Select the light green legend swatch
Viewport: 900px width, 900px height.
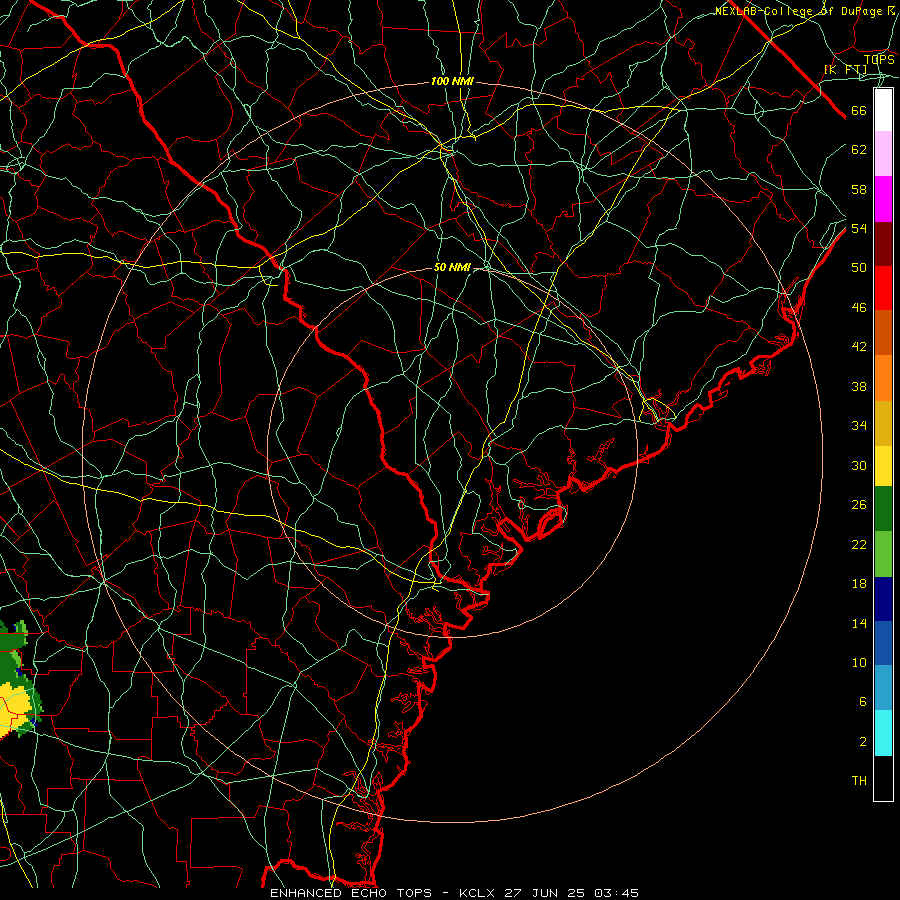pyautogui.click(x=883, y=554)
